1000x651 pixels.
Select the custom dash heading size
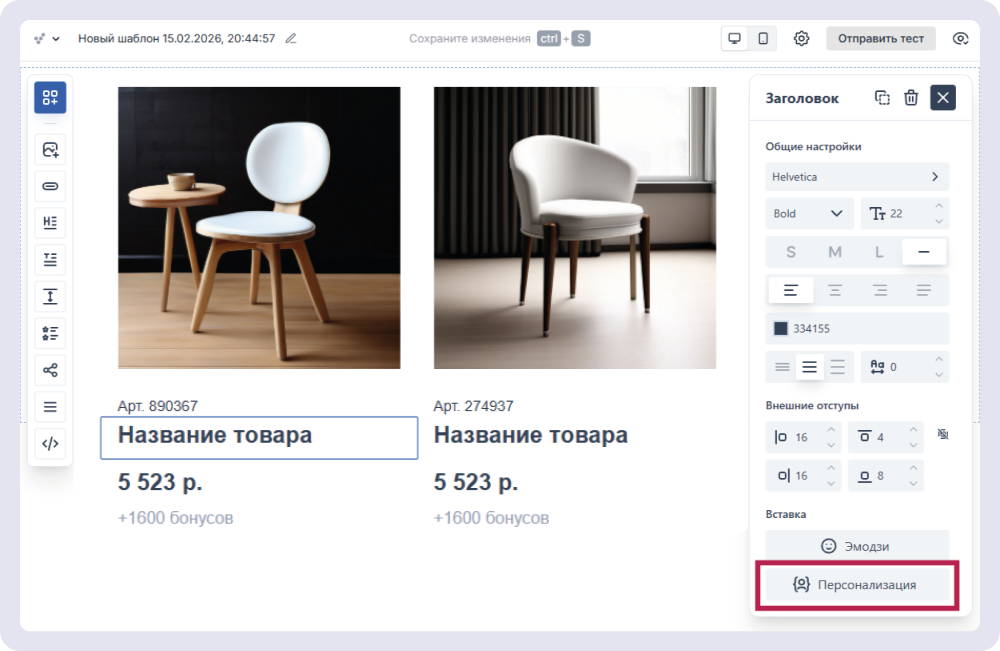tap(923, 252)
